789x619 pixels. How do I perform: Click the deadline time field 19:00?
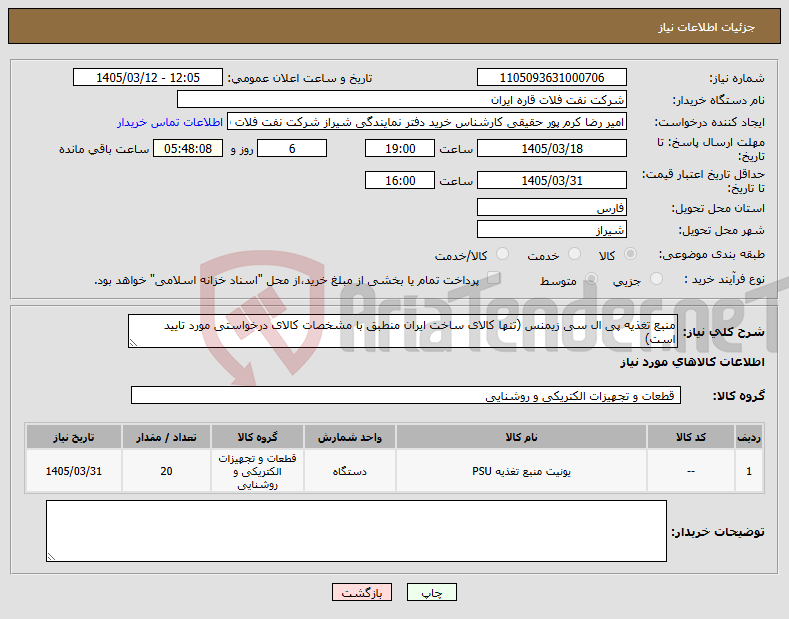coord(400,148)
